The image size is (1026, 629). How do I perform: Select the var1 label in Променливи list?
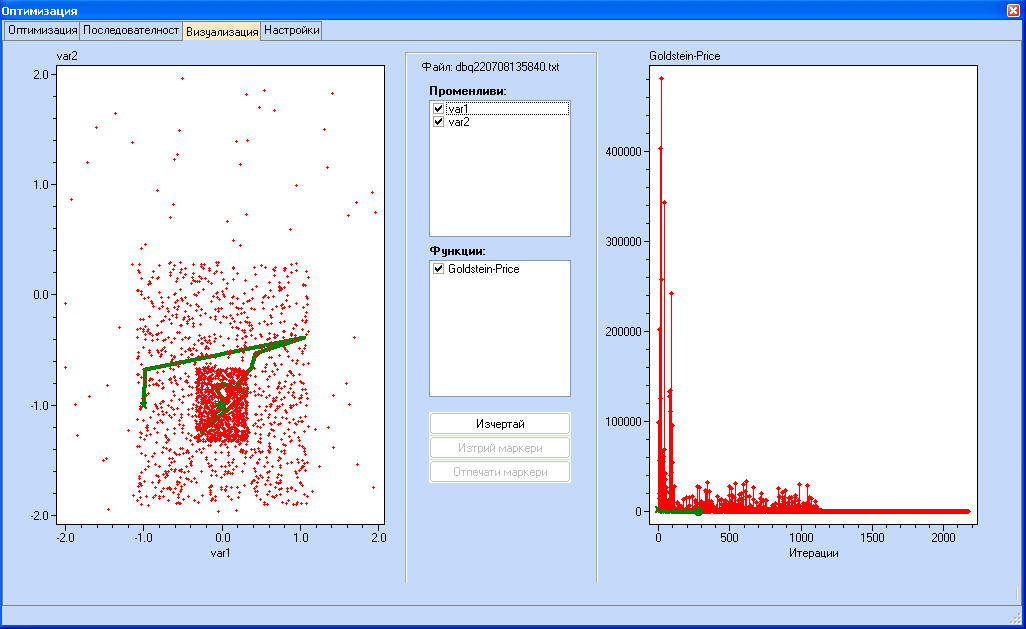pos(458,108)
